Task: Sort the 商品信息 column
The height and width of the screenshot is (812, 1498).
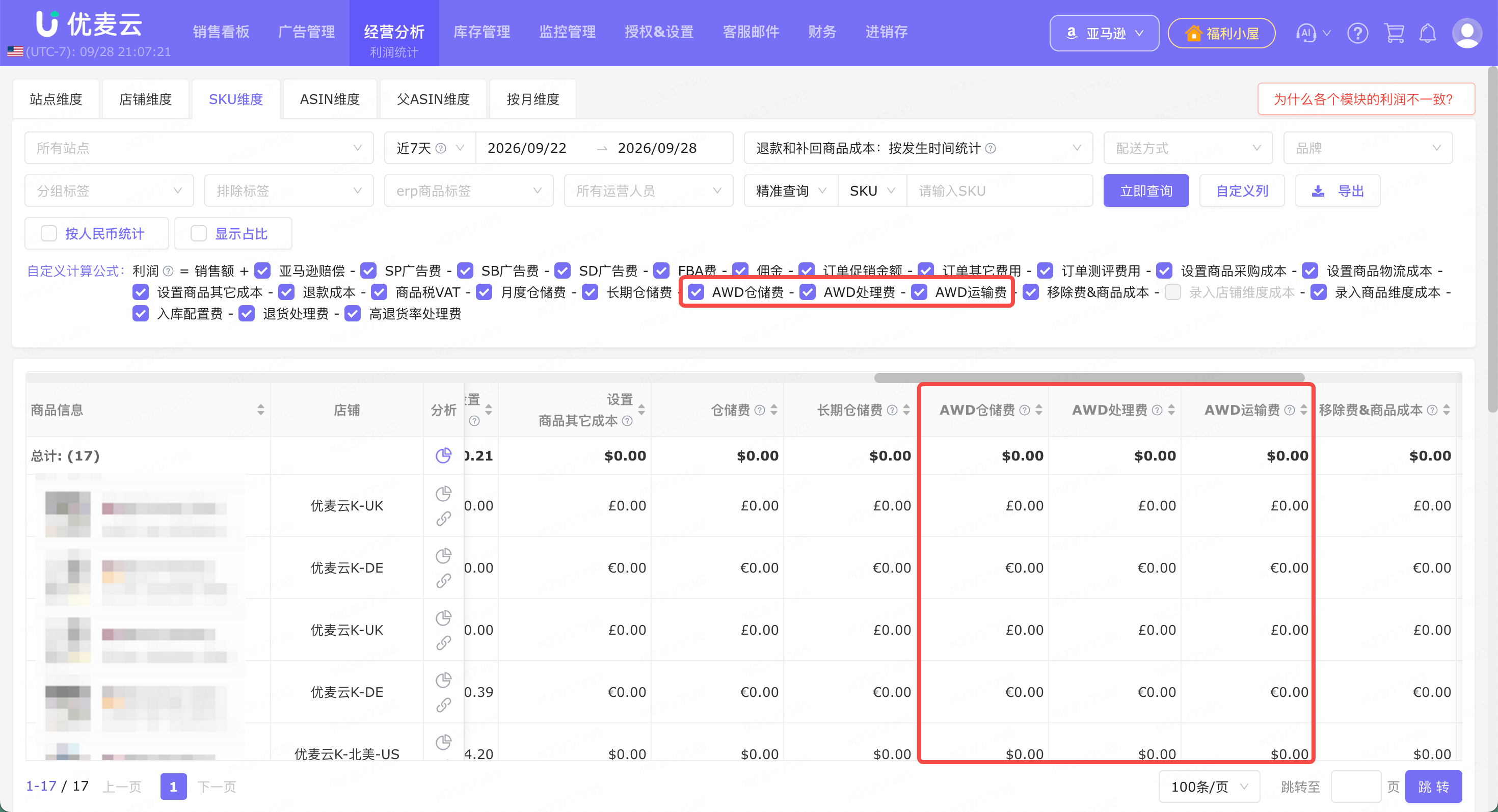Action: point(260,410)
